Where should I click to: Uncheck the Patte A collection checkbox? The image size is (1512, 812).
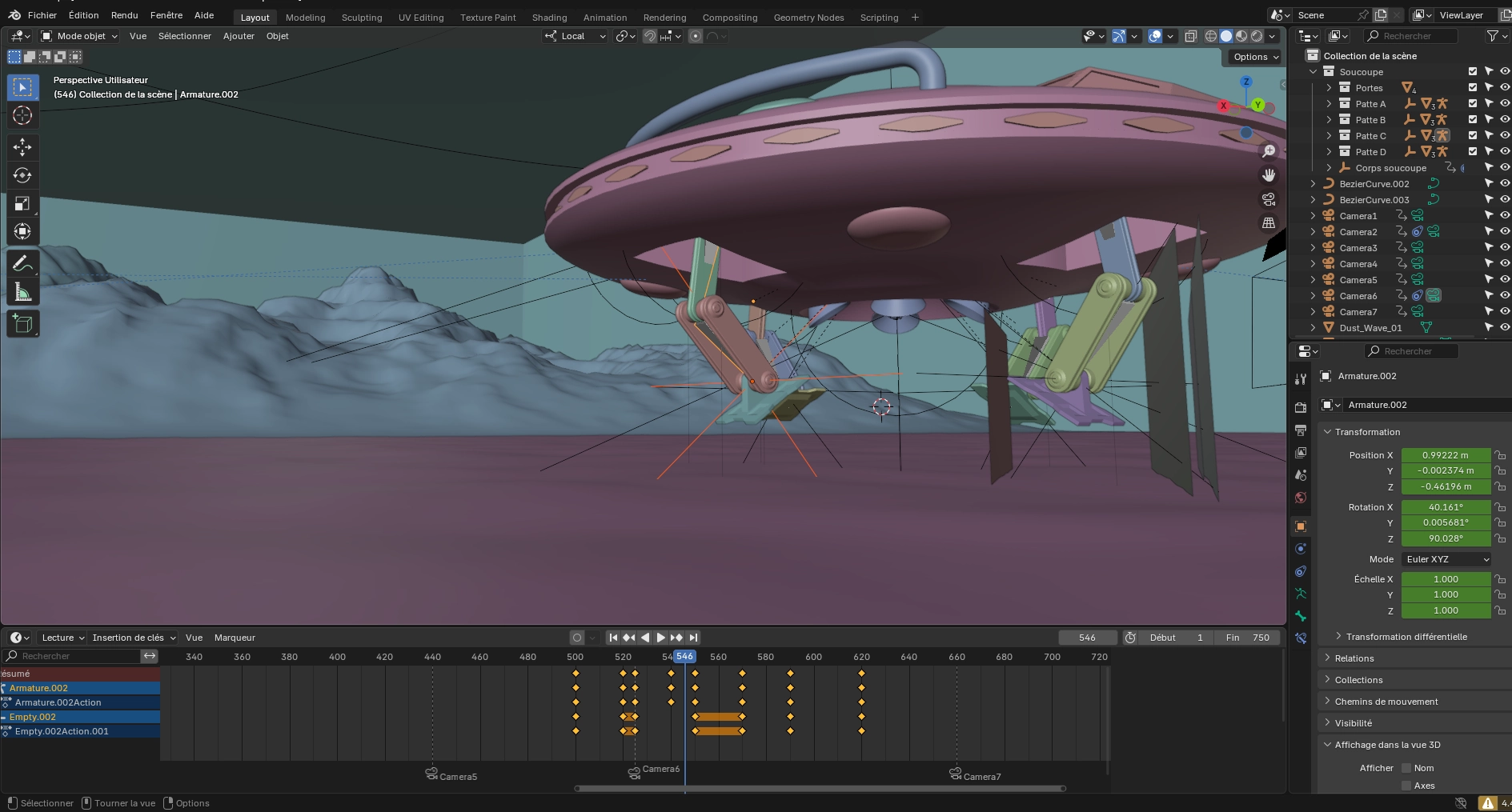1472,104
